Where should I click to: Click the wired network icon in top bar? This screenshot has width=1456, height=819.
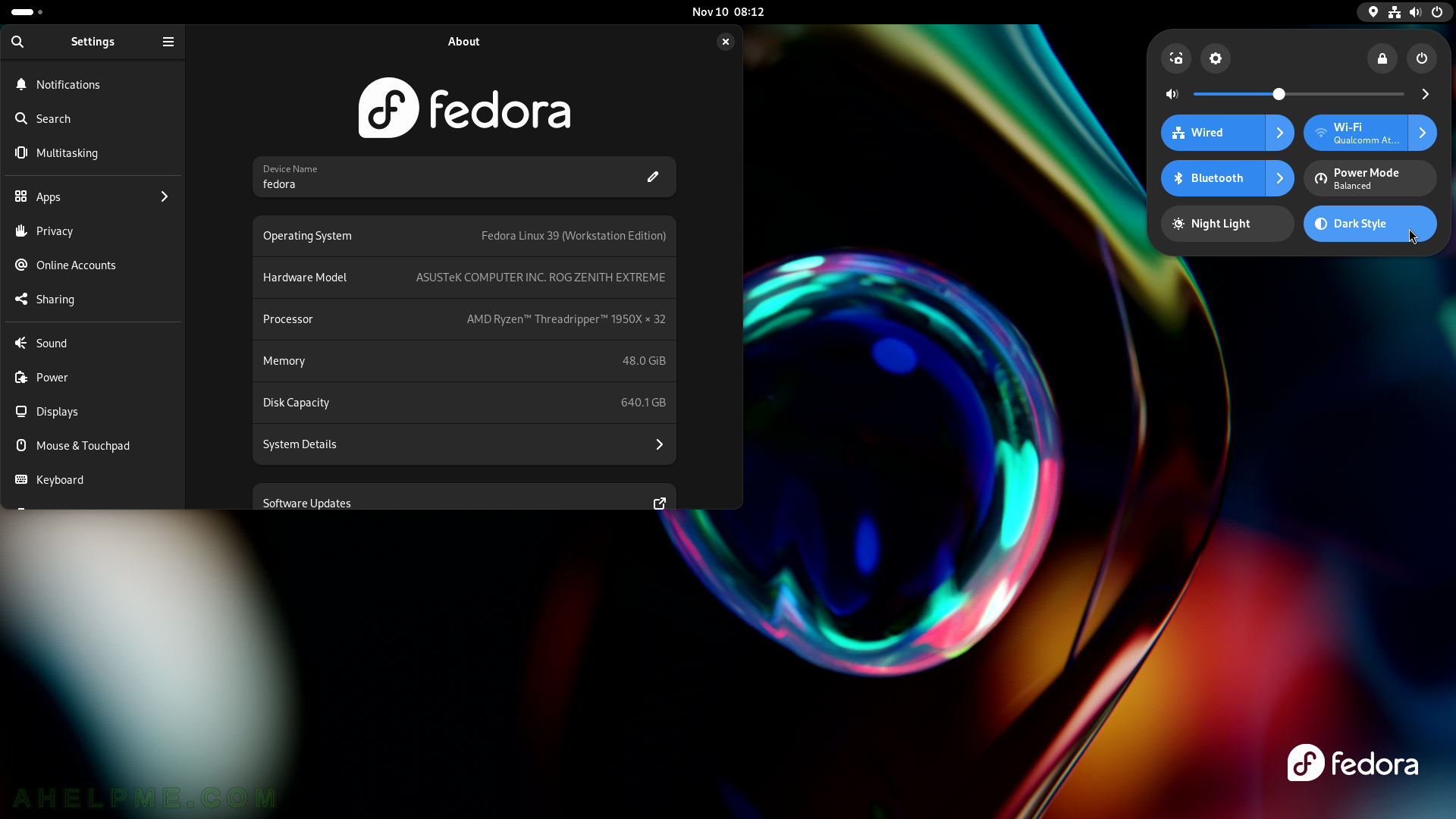[1395, 12]
